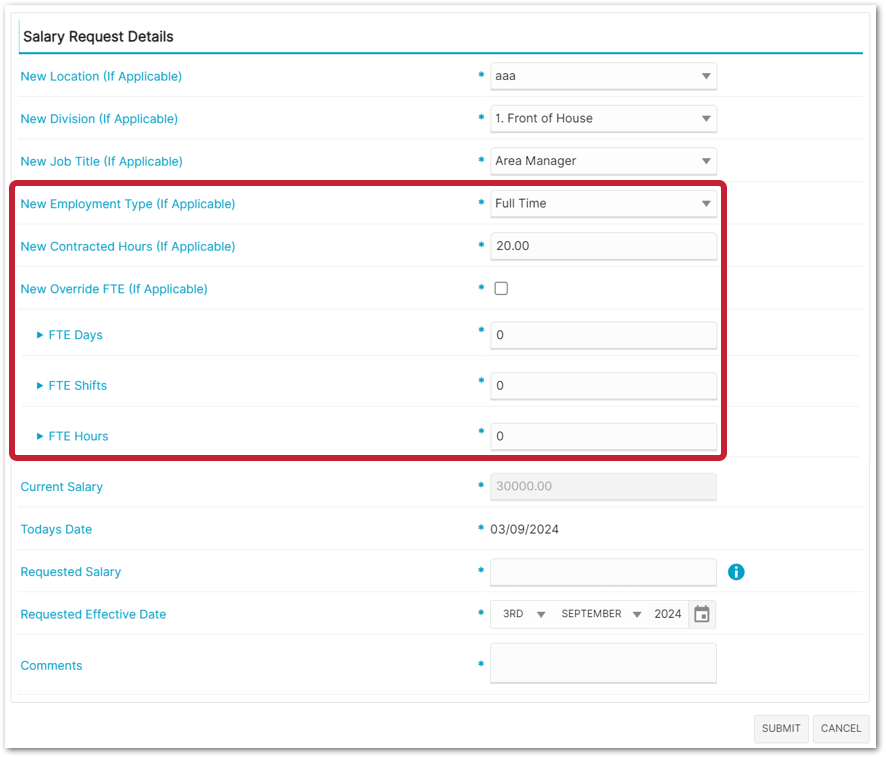This screenshot has width=886, height=757.
Task: Click the FTE Days value field
Action: pos(603,335)
